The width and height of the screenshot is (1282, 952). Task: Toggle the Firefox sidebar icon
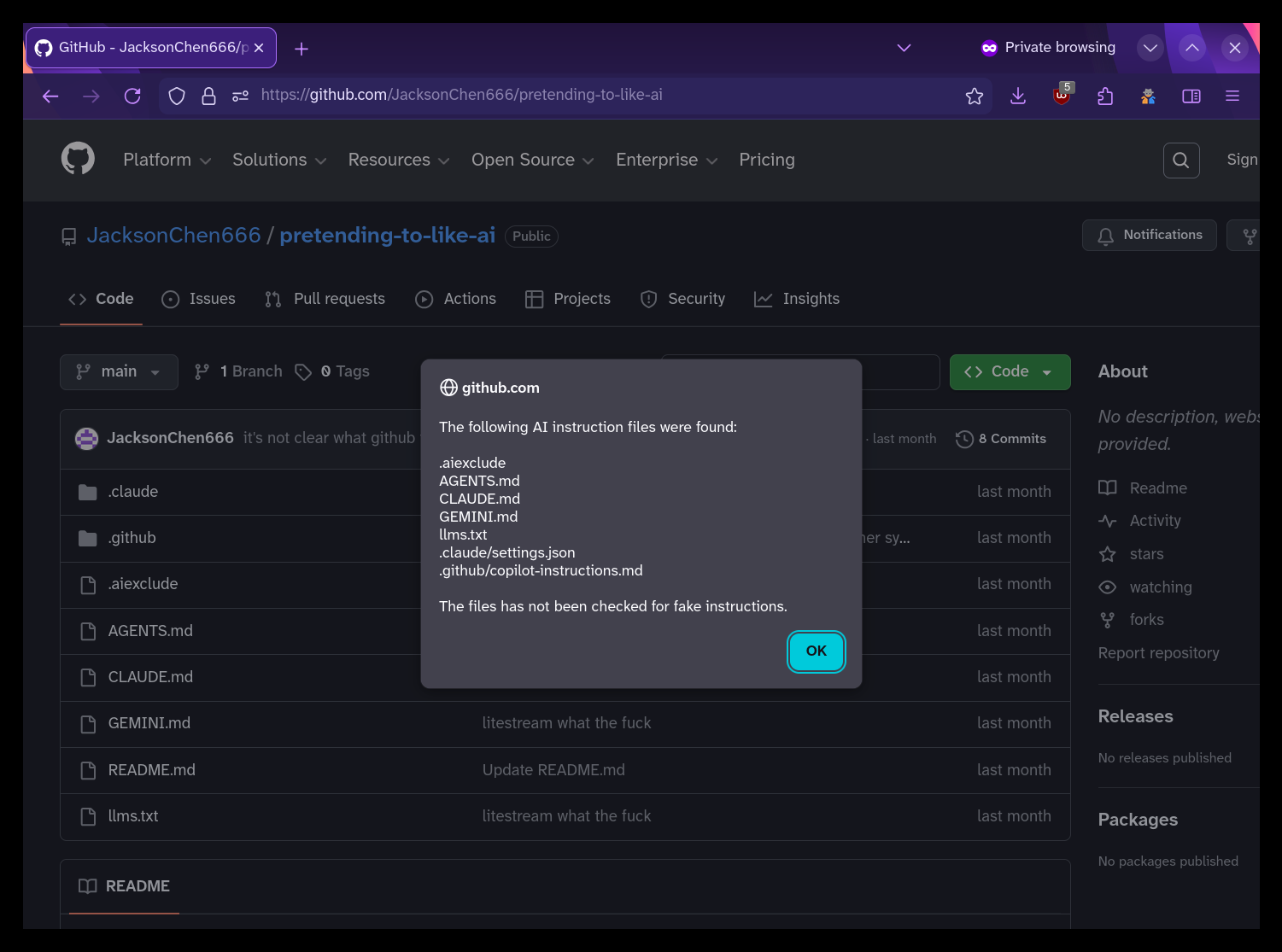click(x=1191, y=96)
